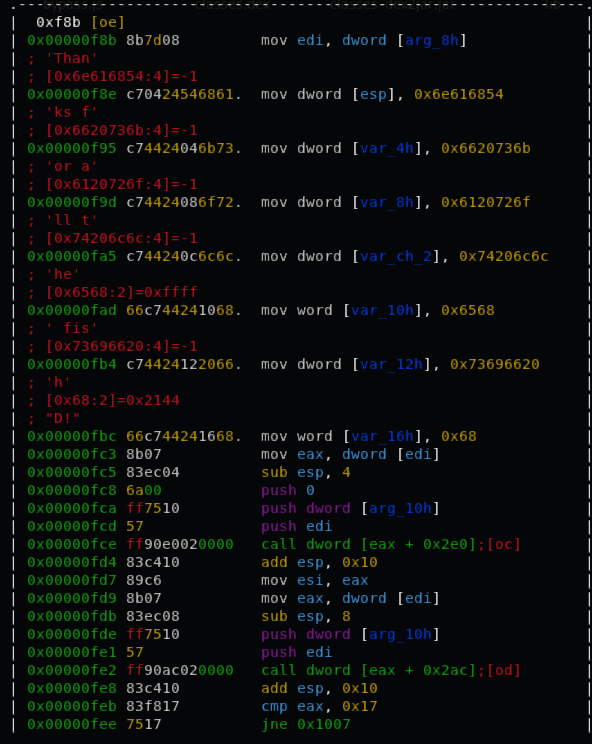Click address 0x00000fbc
This screenshot has height=744, width=592.
72,437
